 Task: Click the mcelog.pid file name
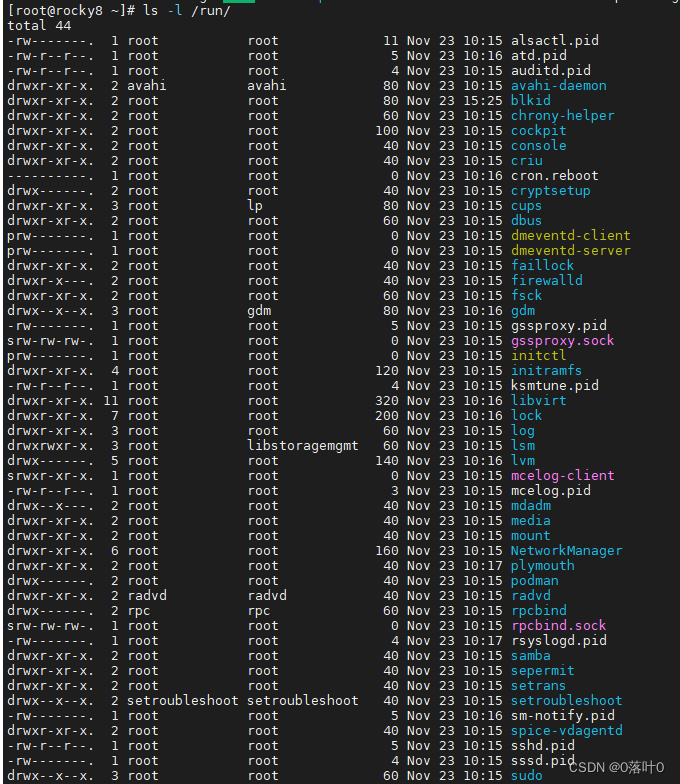(550, 490)
